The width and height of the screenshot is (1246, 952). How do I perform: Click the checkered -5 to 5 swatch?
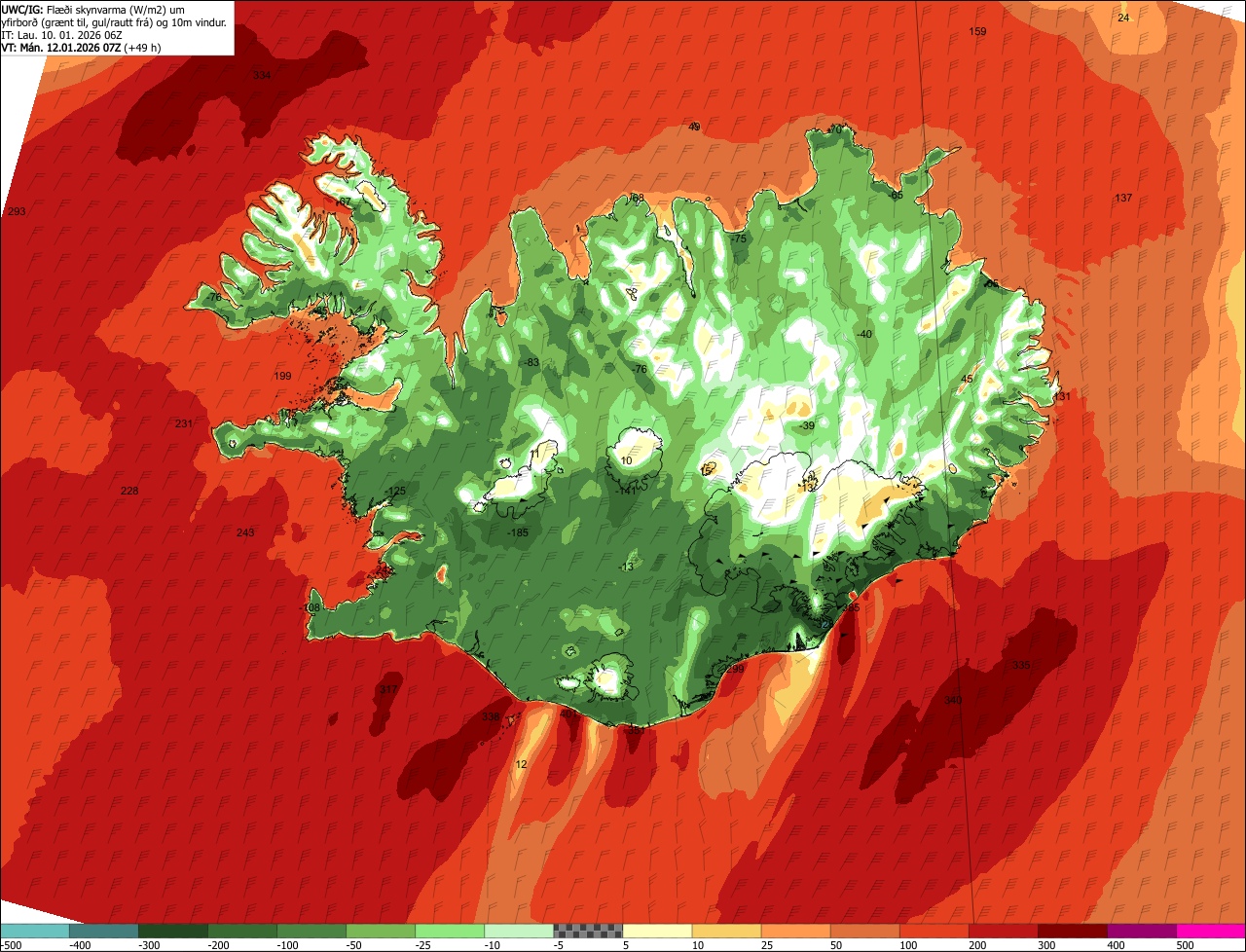click(588, 930)
